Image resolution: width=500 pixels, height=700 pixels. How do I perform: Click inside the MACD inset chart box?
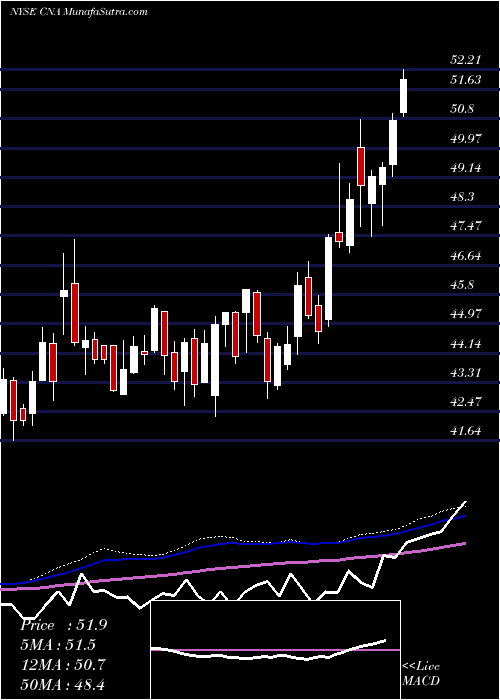[276, 650]
